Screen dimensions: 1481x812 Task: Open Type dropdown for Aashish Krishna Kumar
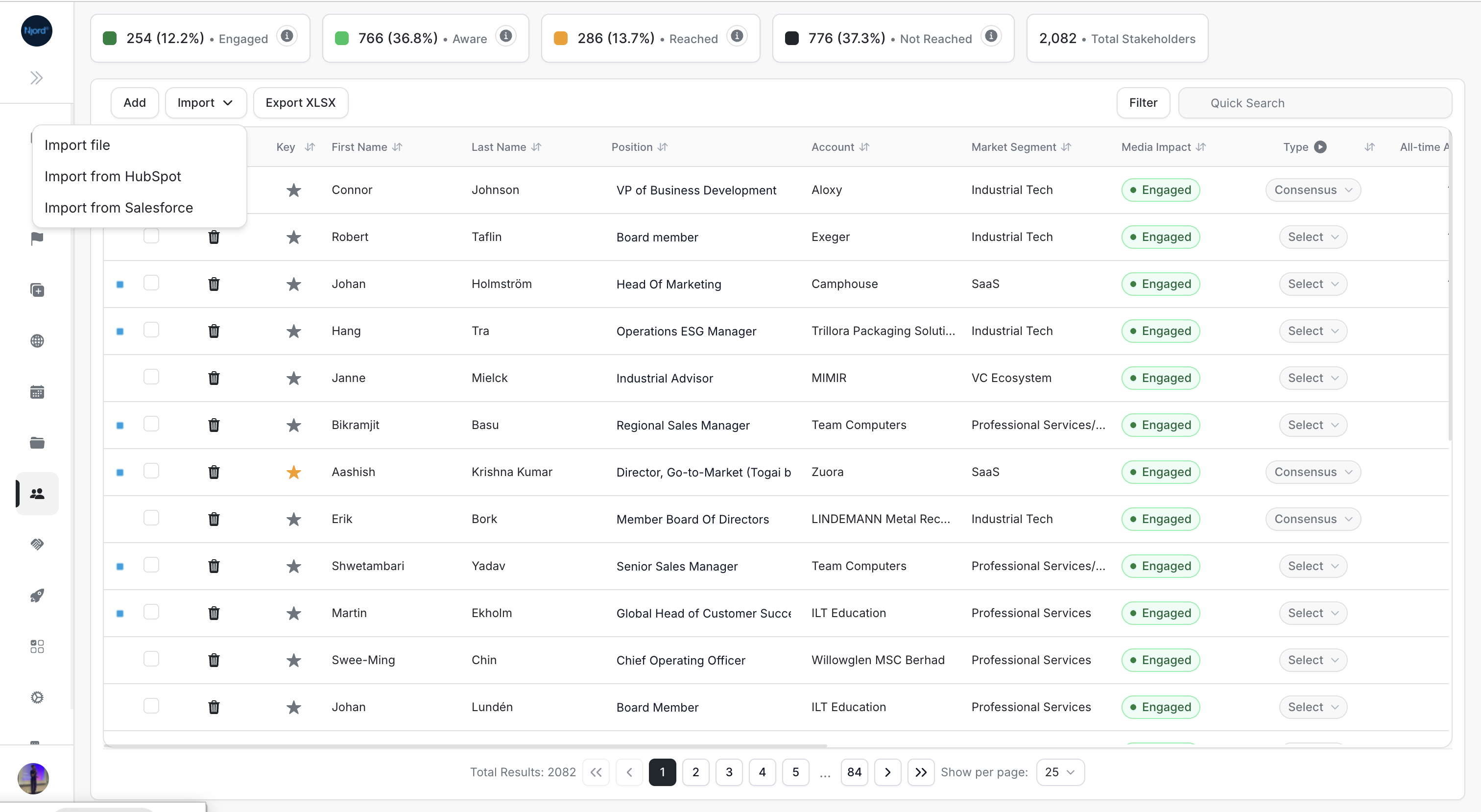[x=1313, y=472]
